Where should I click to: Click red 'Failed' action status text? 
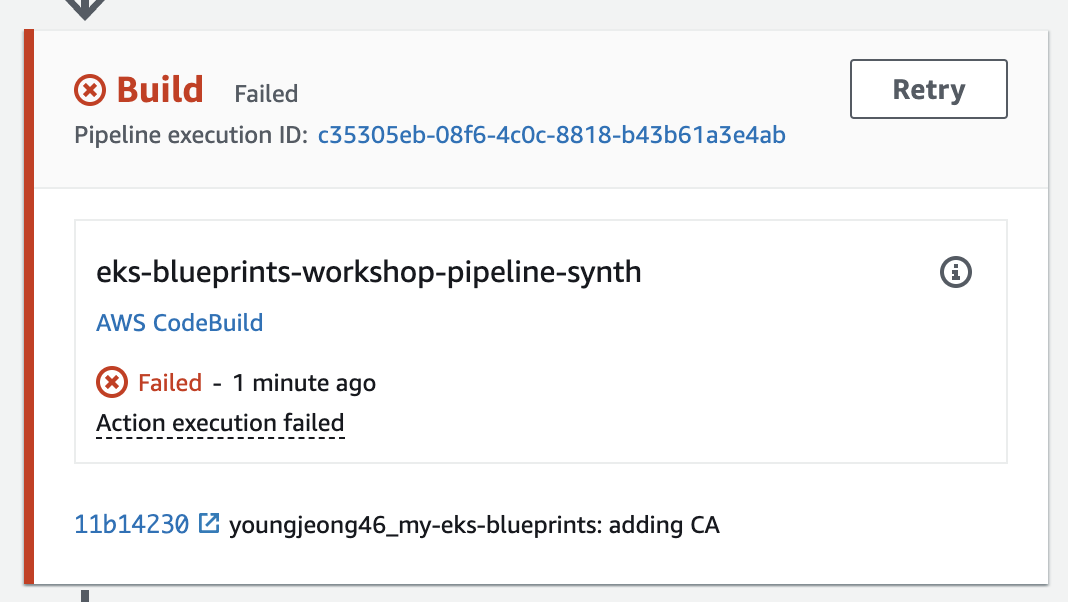[x=170, y=383]
